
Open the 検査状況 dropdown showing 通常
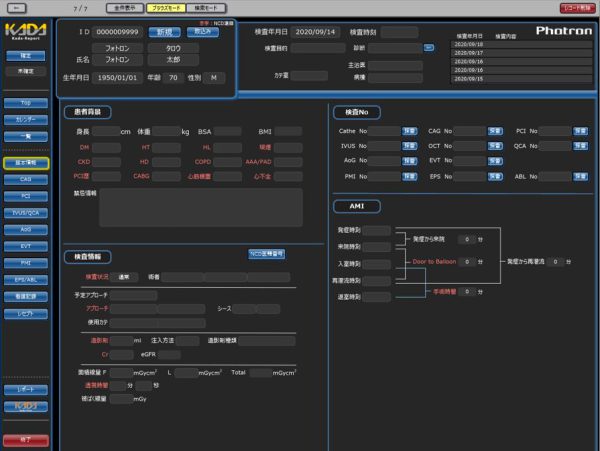click(126, 277)
